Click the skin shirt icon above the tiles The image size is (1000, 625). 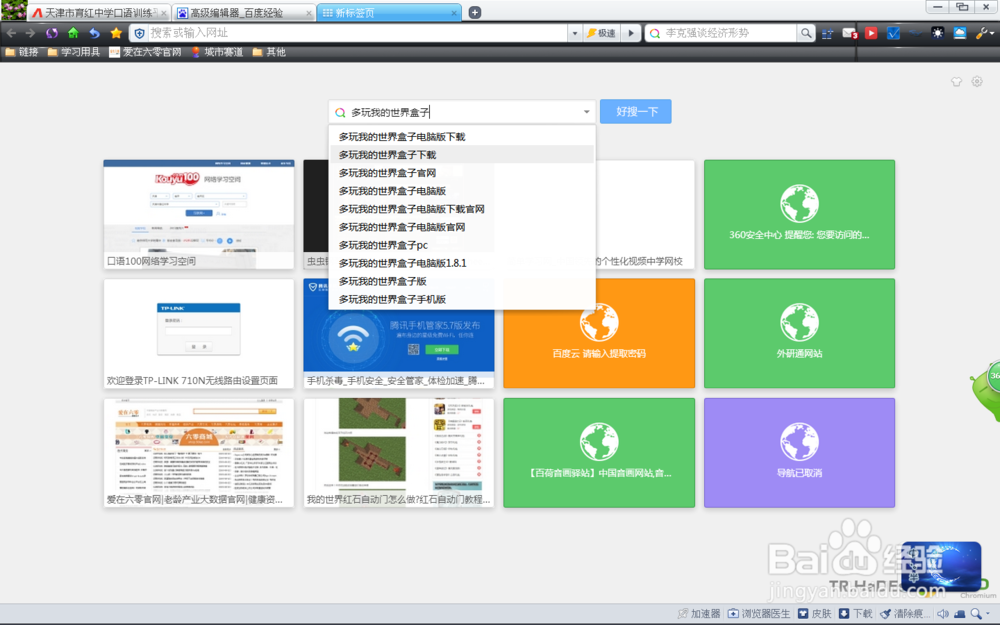tap(956, 82)
